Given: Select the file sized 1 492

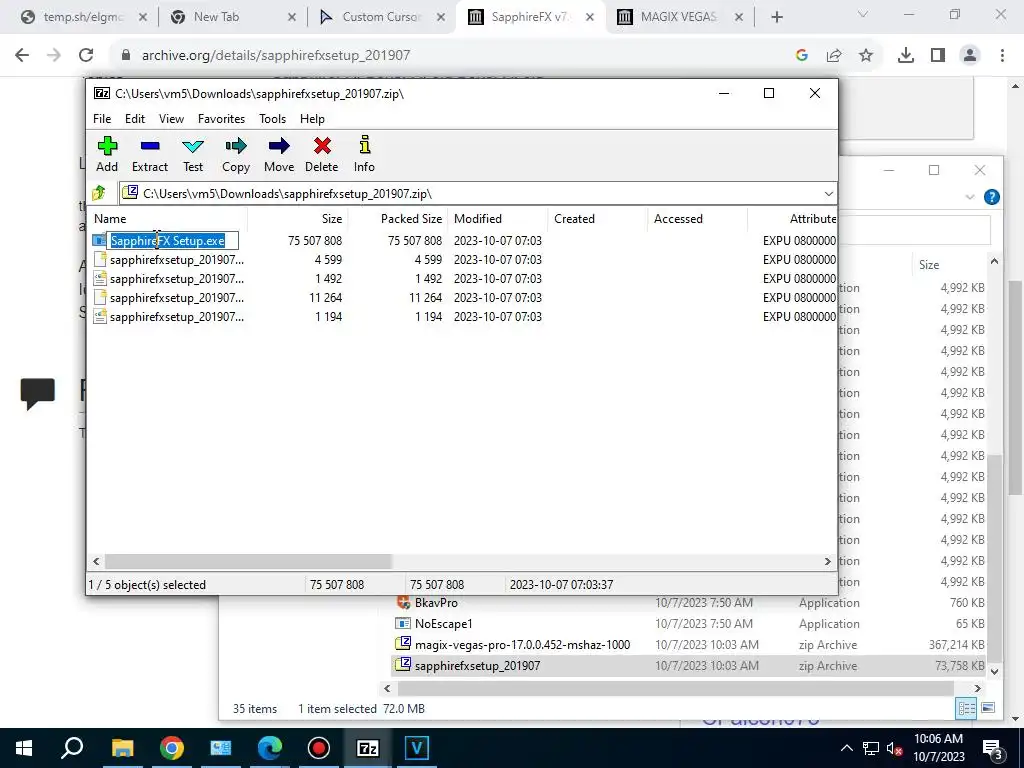Looking at the screenshot, I should [x=176, y=279].
